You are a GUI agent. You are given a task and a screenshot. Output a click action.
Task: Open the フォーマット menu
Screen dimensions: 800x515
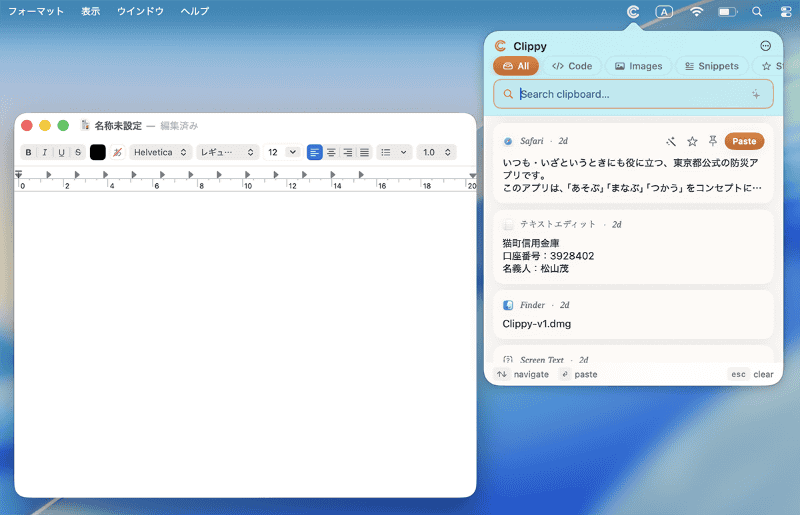(36, 11)
